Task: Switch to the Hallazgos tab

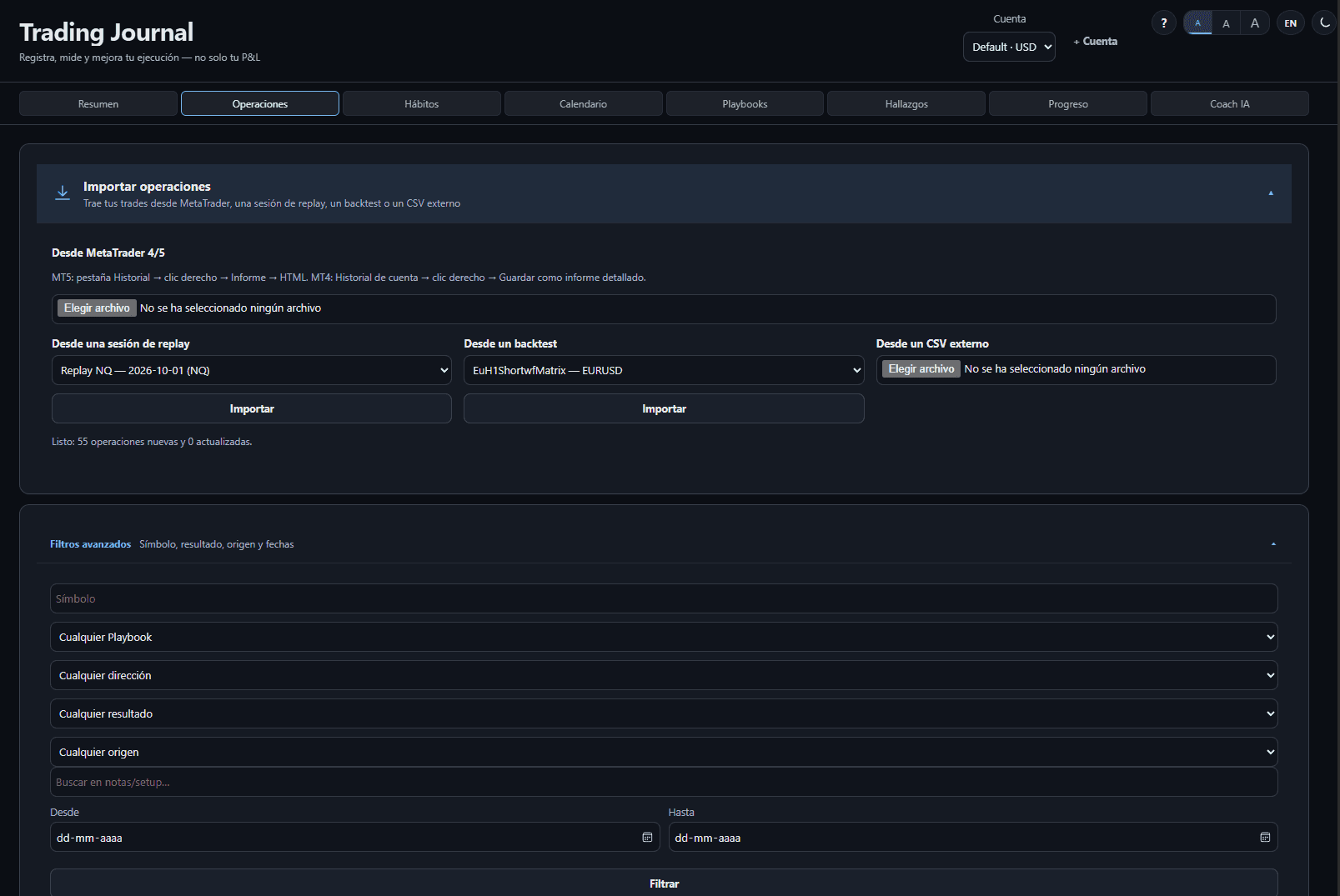Action: (906, 103)
